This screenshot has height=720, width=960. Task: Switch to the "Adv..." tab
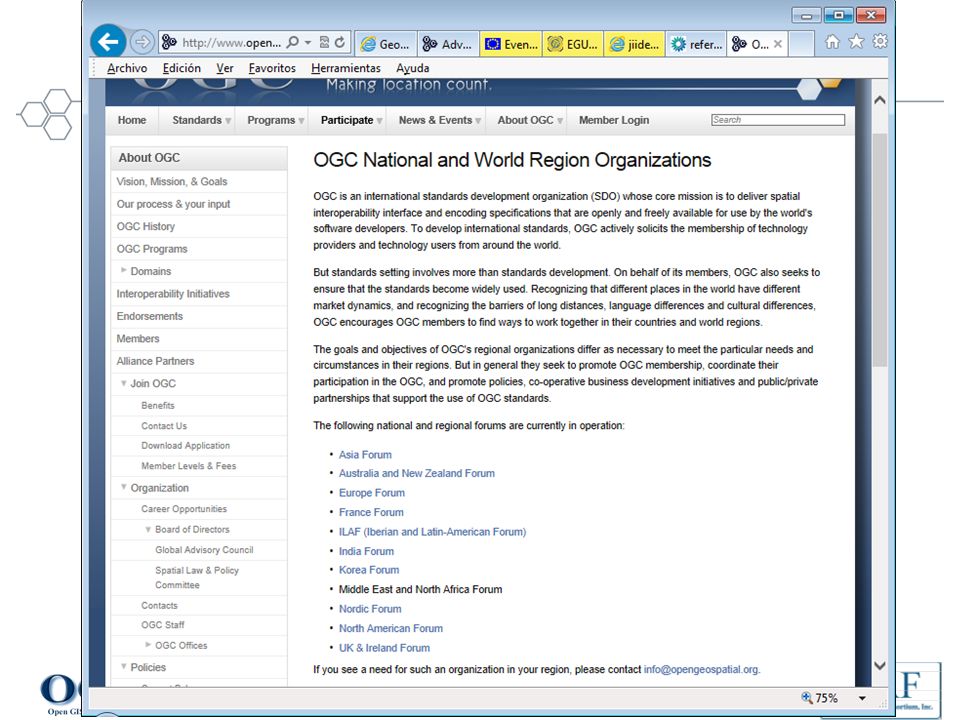coord(449,44)
